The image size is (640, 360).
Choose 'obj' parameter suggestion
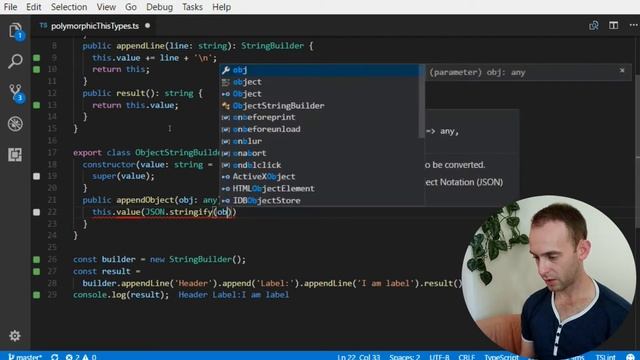click(320, 70)
